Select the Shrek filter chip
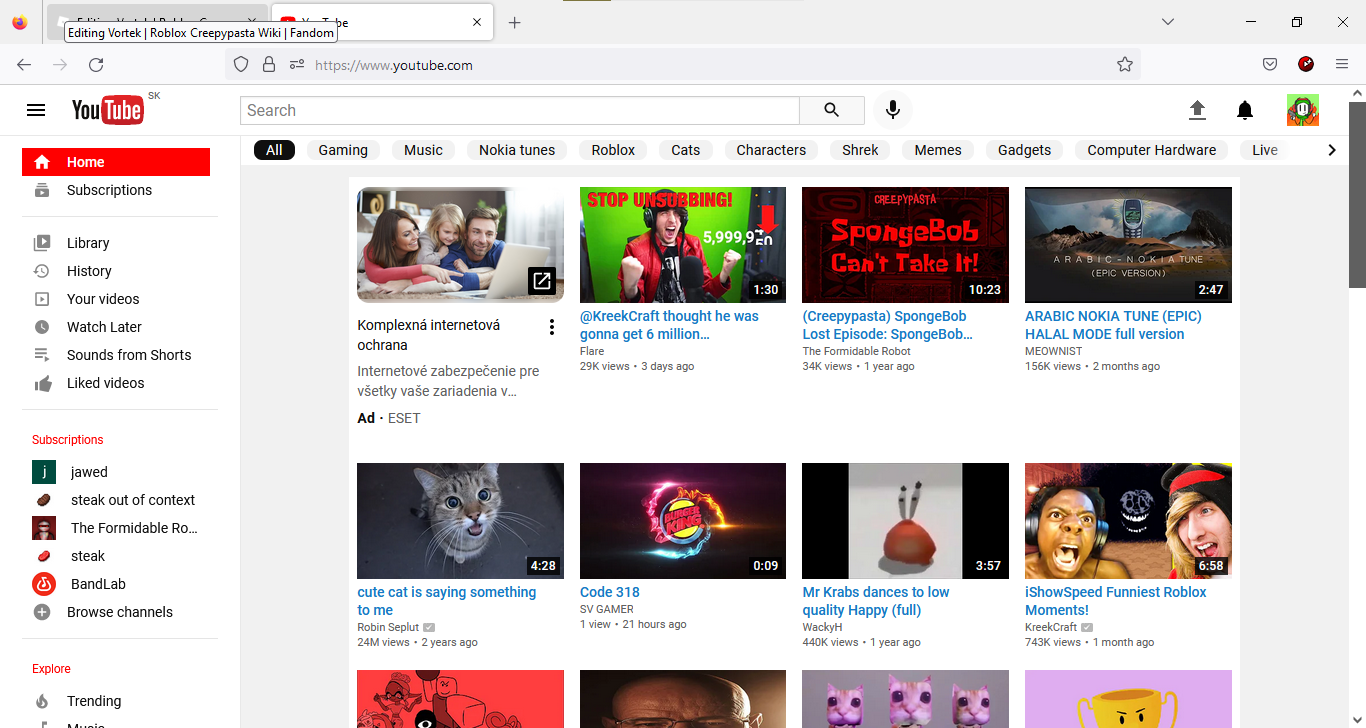 coord(860,150)
